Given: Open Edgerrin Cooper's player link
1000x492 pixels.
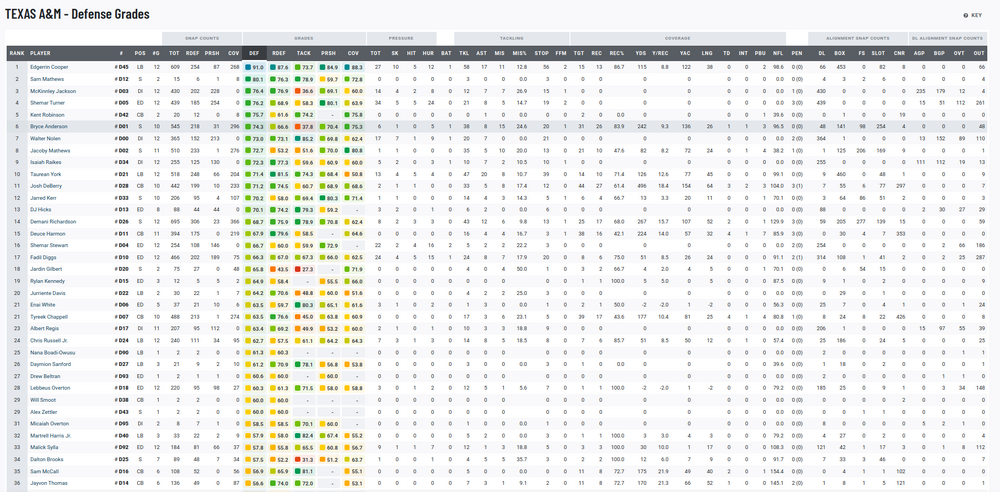Looking at the screenshot, I should (51, 66).
